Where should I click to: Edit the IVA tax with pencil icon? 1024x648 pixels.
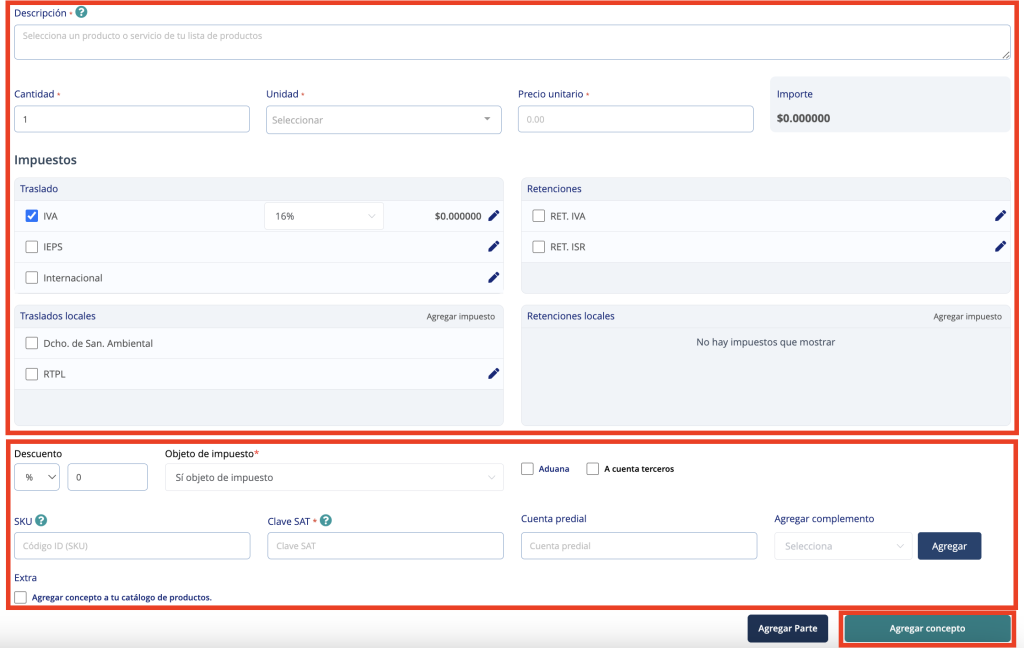(x=493, y=216)
